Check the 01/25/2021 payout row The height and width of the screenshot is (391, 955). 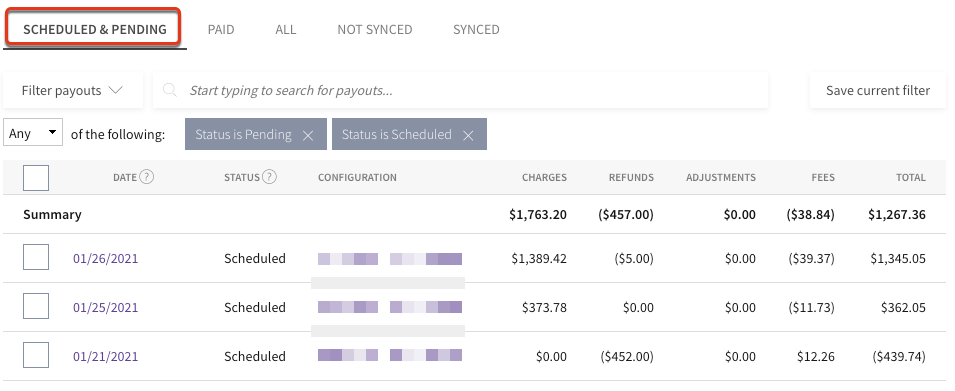coord(36,306)
